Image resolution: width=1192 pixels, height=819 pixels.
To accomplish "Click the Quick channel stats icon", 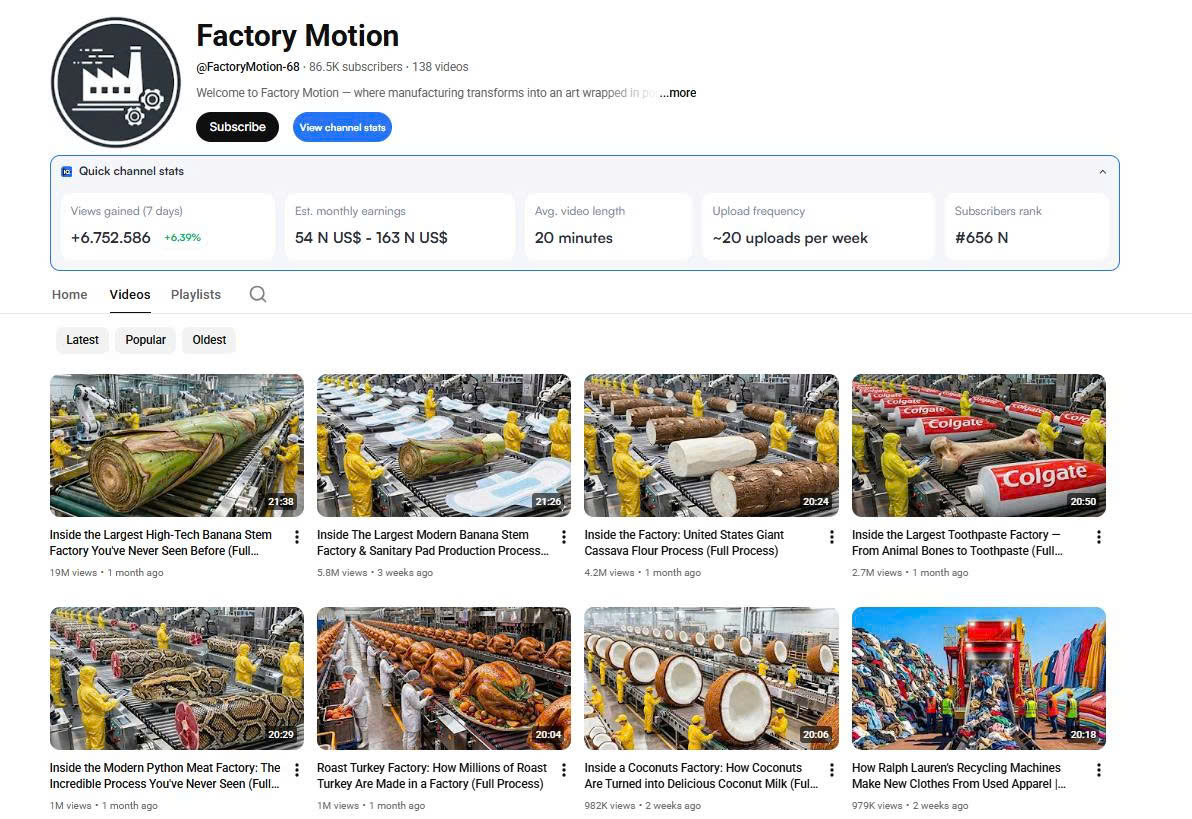I will [x=67, y=171].
